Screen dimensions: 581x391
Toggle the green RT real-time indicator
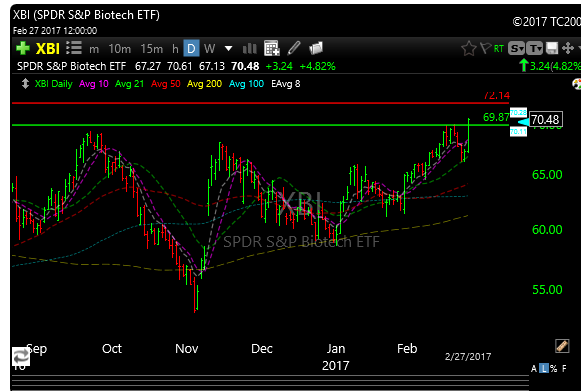pos(498,49)
